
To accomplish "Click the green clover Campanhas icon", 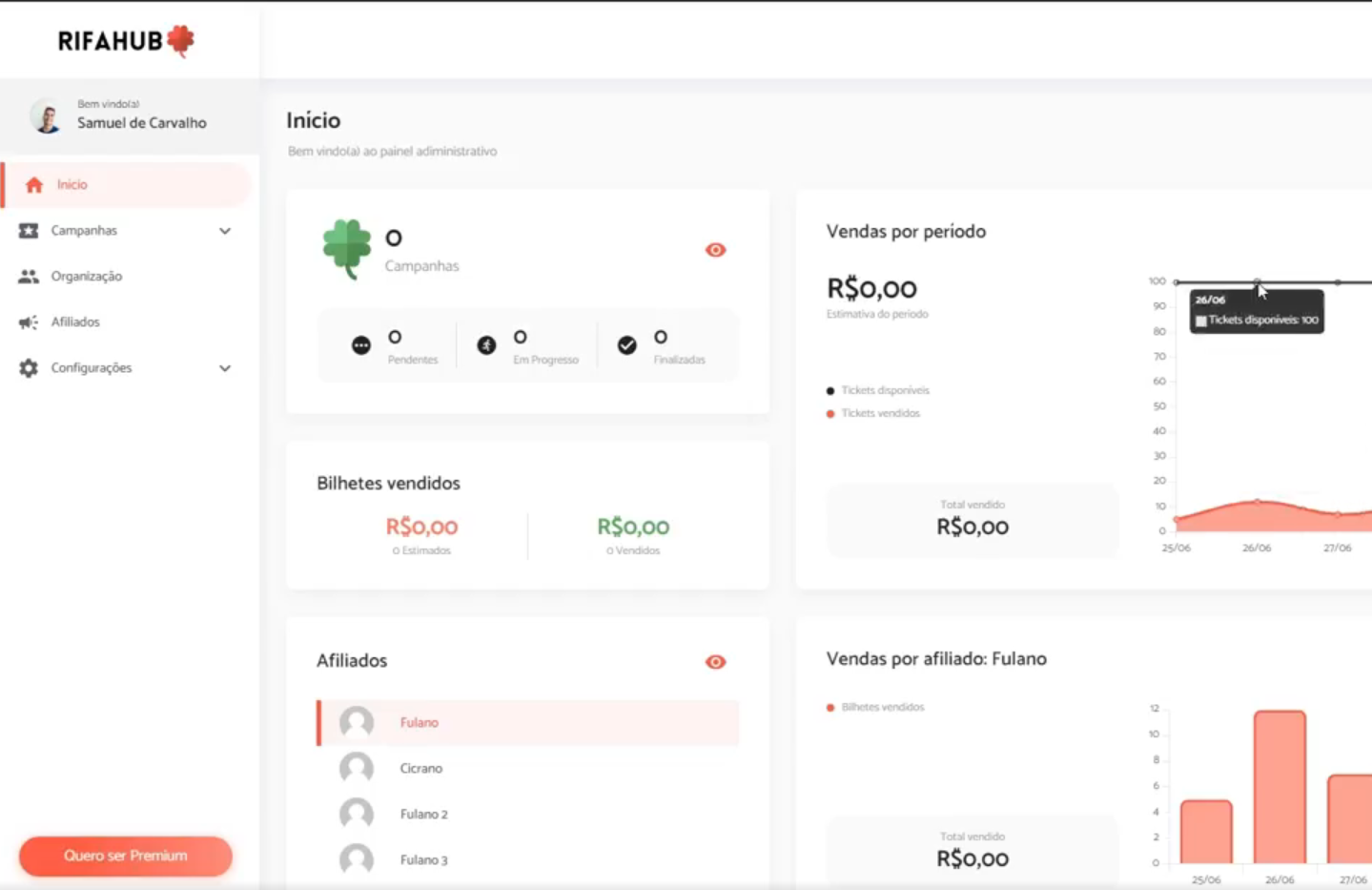I will coord(347,248).
